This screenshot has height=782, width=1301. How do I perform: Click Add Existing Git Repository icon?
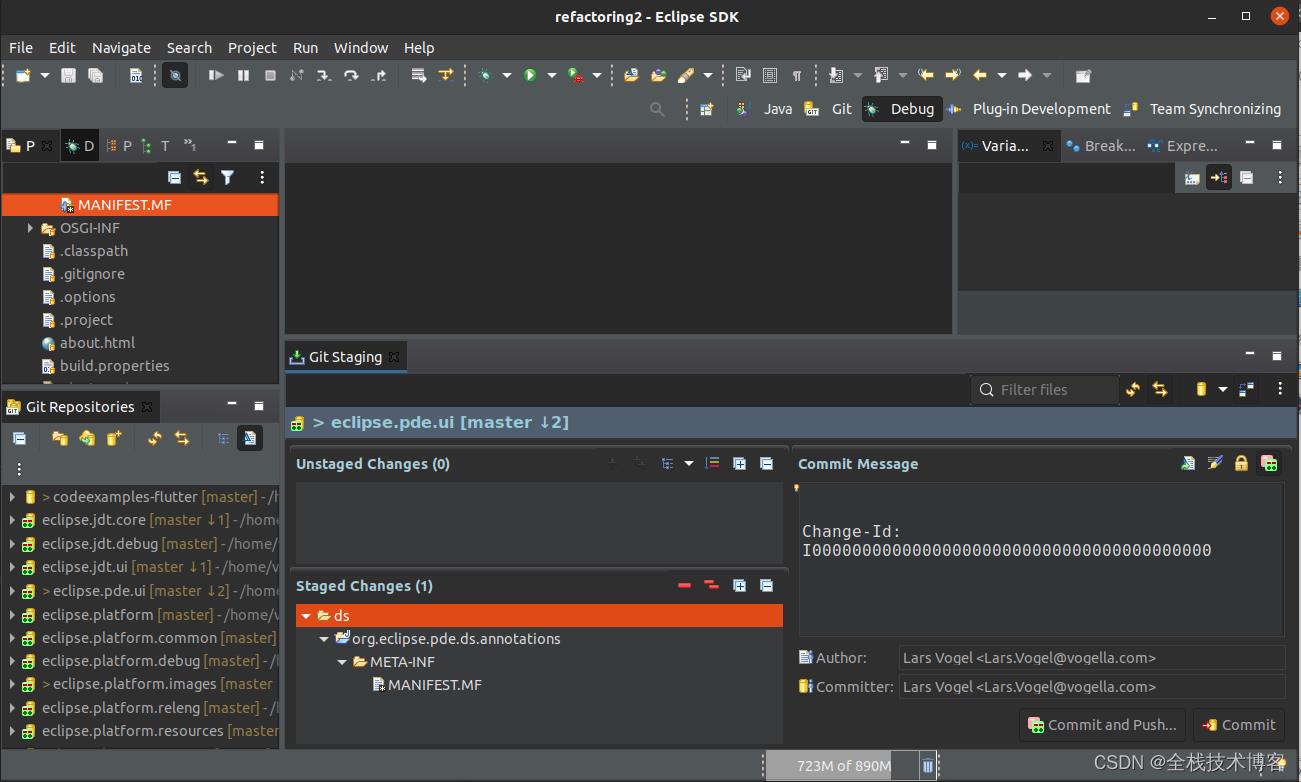pyautogui.click(x=60, y=438)
